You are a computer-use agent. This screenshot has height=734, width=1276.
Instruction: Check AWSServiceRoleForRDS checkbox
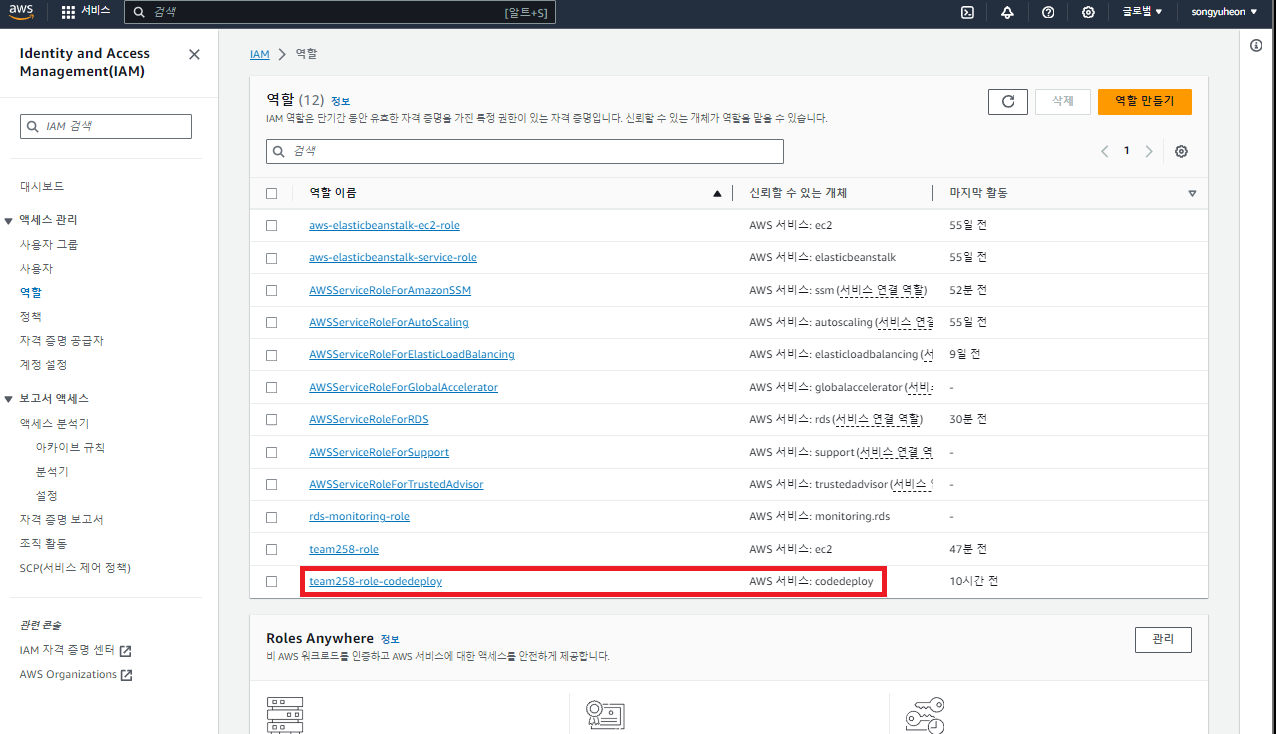coord(272,419)
